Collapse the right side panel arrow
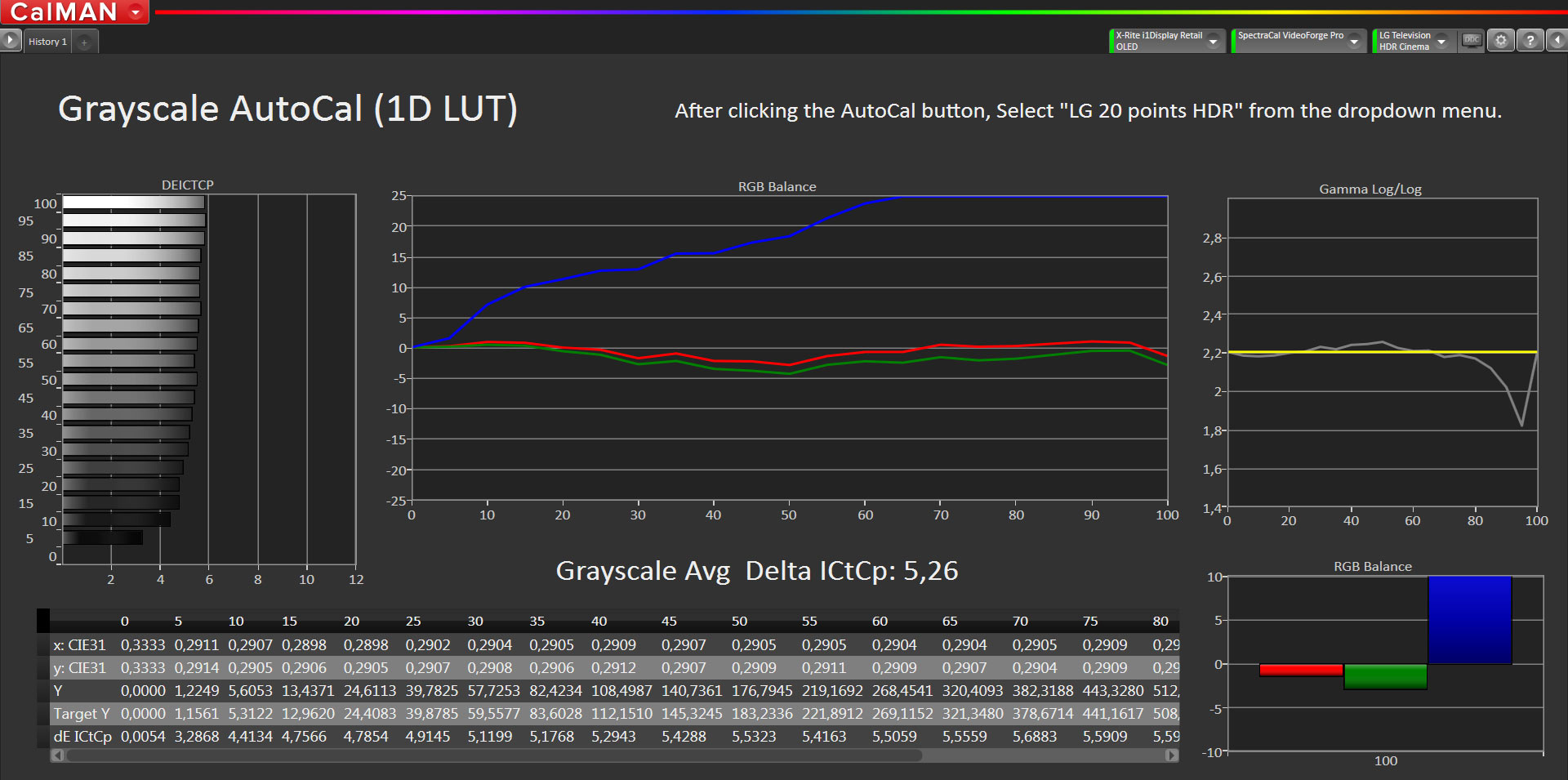Image resolution: width=1568 pixels, height=780 pixels. [x=1557, y=40]
